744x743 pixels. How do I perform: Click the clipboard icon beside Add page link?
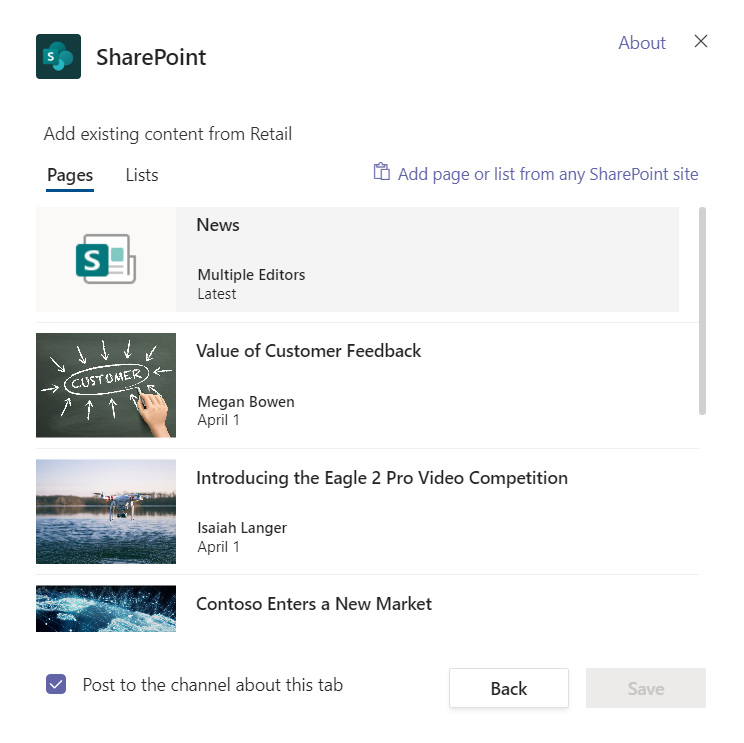click(x=381, y=172)
